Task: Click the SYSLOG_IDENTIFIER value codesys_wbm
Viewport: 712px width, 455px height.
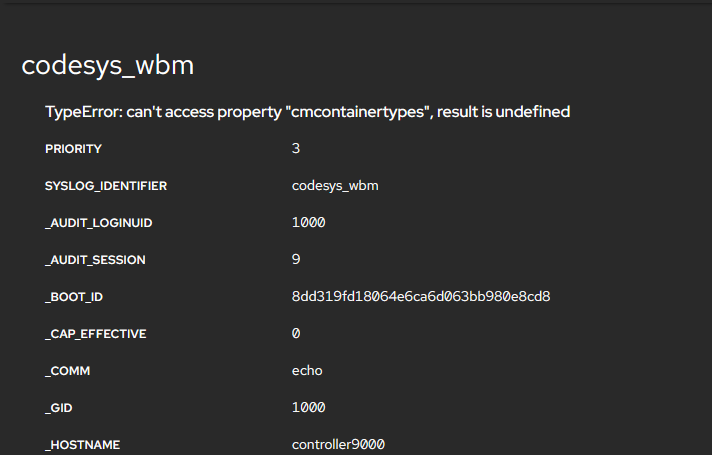Action: 335,186
